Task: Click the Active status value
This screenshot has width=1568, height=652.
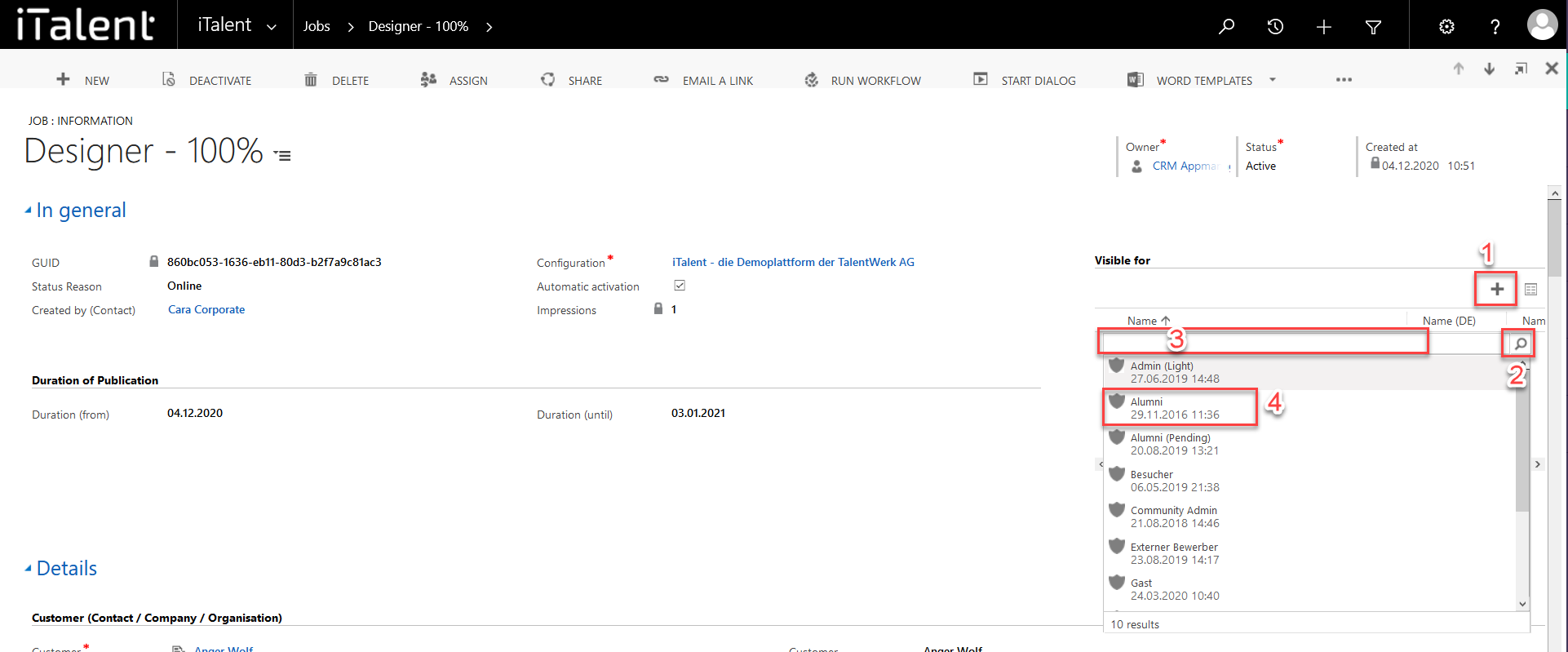Action: [1260, 166]
